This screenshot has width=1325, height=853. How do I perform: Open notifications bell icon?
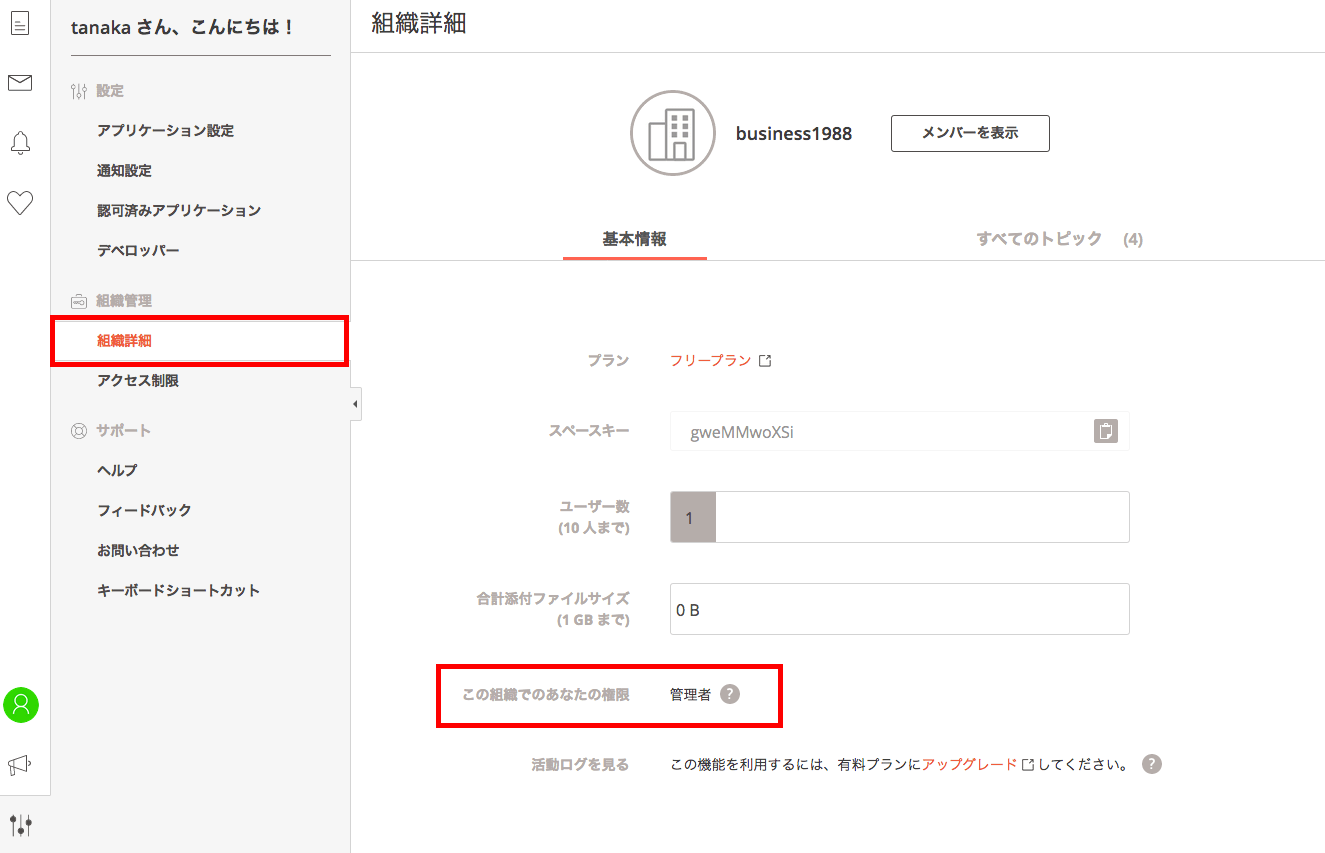point(20,143)
